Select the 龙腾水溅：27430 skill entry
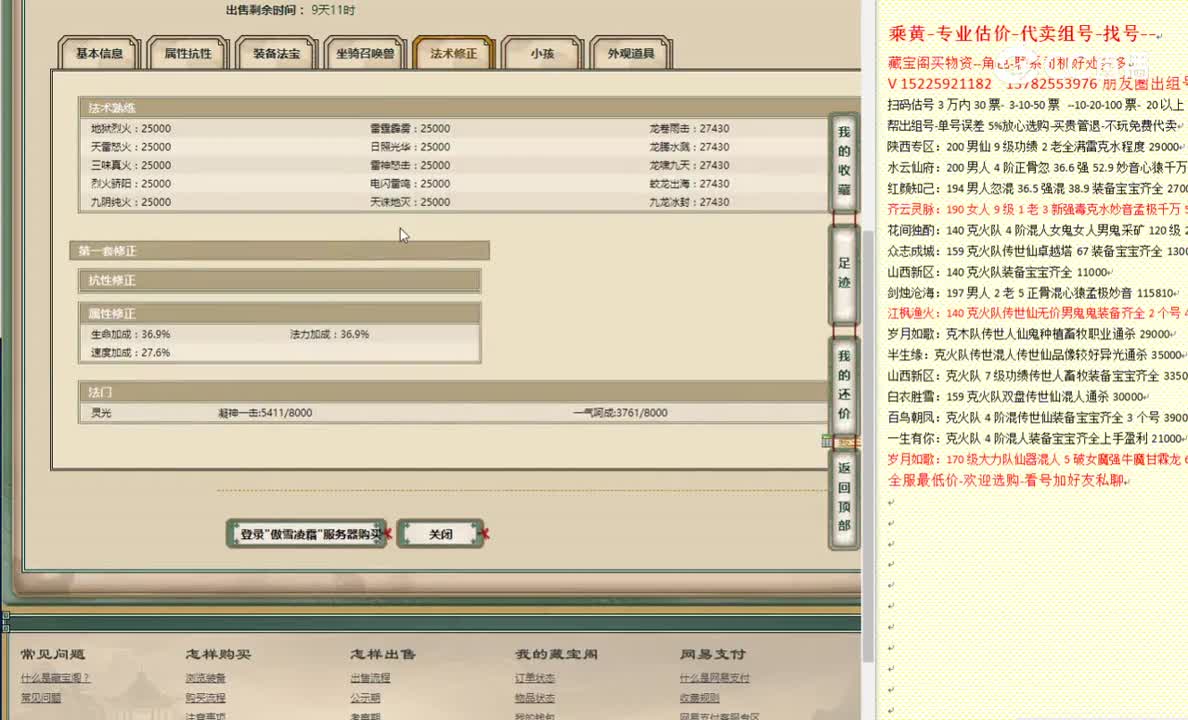This screenshot has width=1188, height=720. (x=689, y=147)
